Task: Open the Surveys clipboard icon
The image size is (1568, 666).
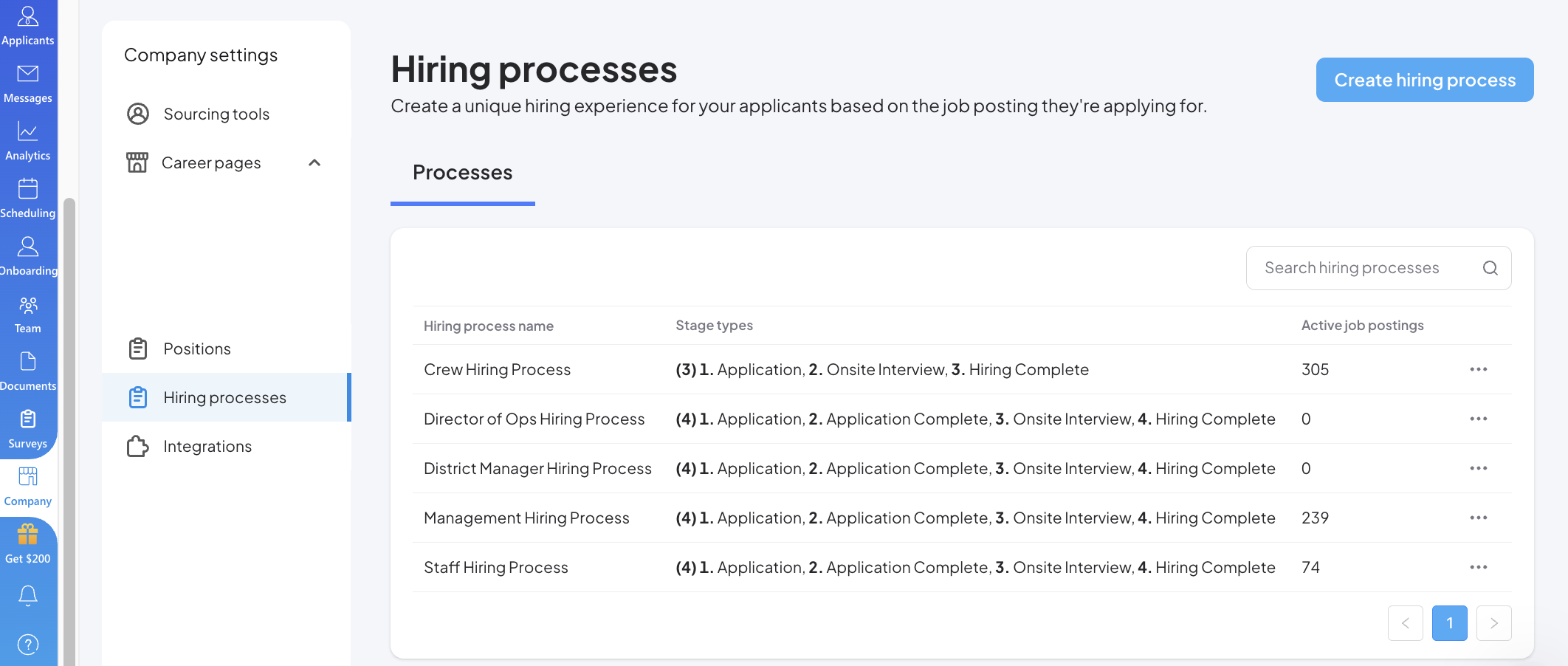Action: (28, 419)
